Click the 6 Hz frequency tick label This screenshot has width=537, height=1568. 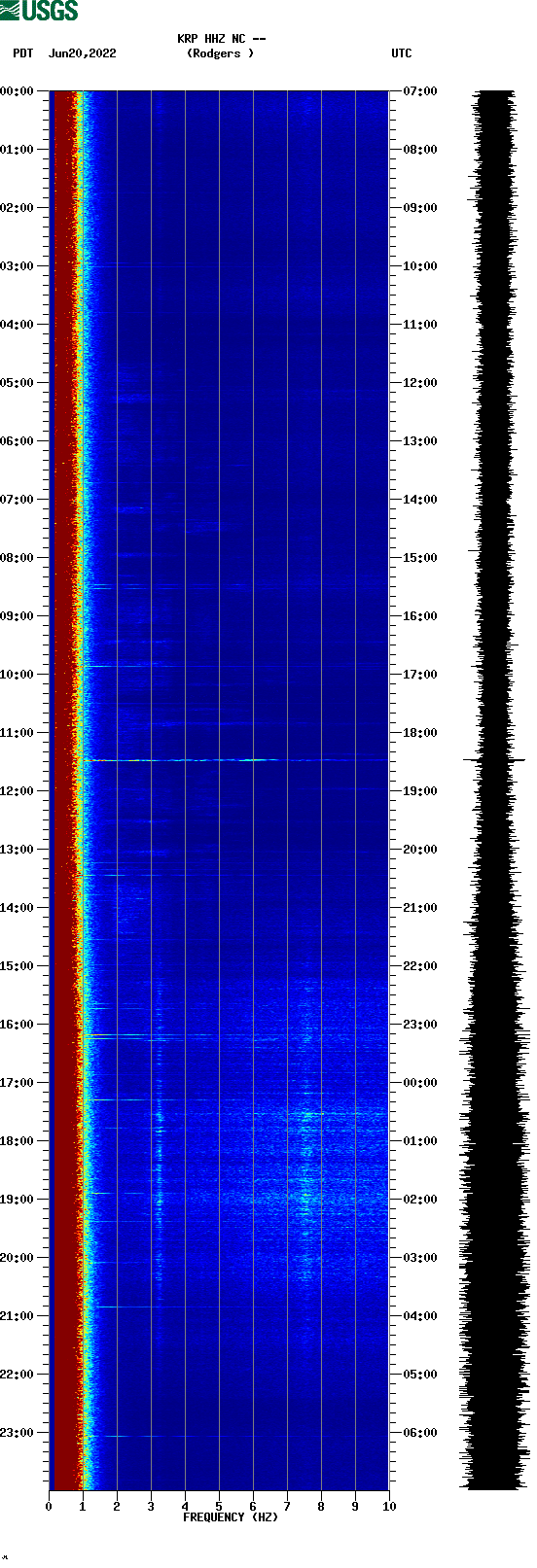coord(253,1507)
